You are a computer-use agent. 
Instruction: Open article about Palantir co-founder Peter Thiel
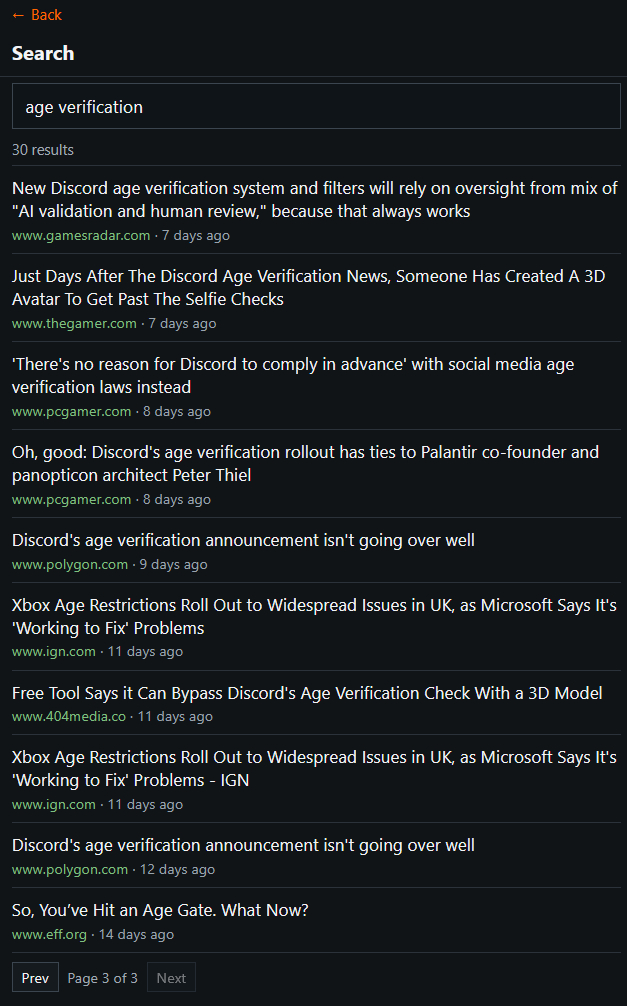pos(305,464)
